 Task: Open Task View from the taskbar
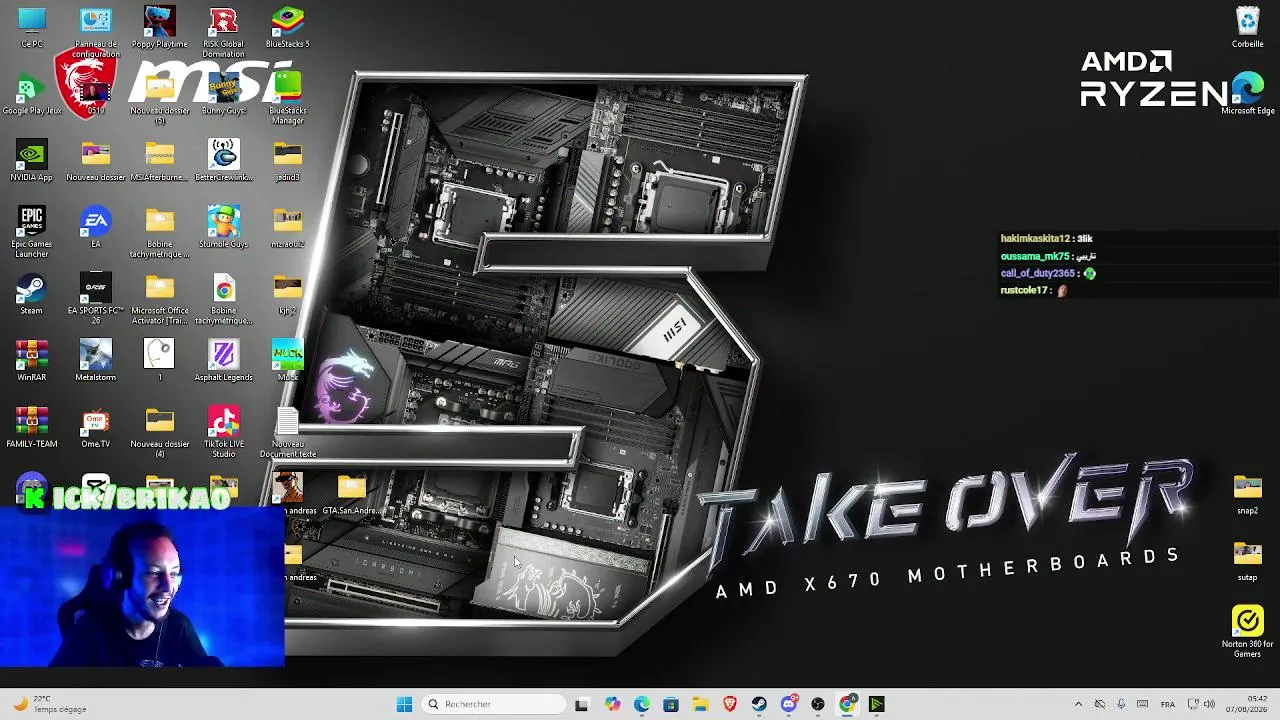pos(582,704)
